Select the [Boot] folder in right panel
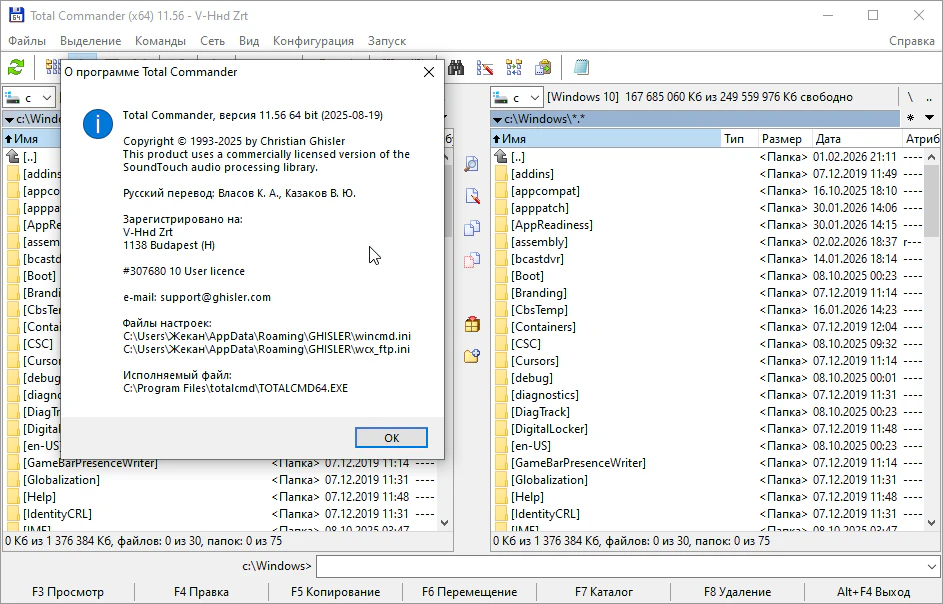 tap(527, 276)
